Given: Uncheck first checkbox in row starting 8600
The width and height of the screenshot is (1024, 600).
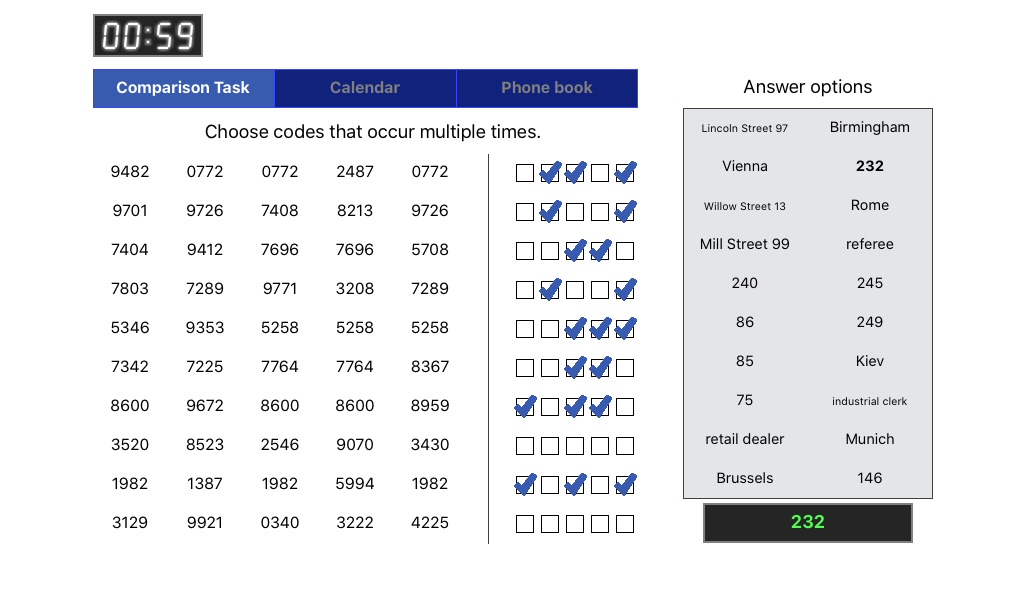Looking at the screenshot, I should tap(525, 407).
